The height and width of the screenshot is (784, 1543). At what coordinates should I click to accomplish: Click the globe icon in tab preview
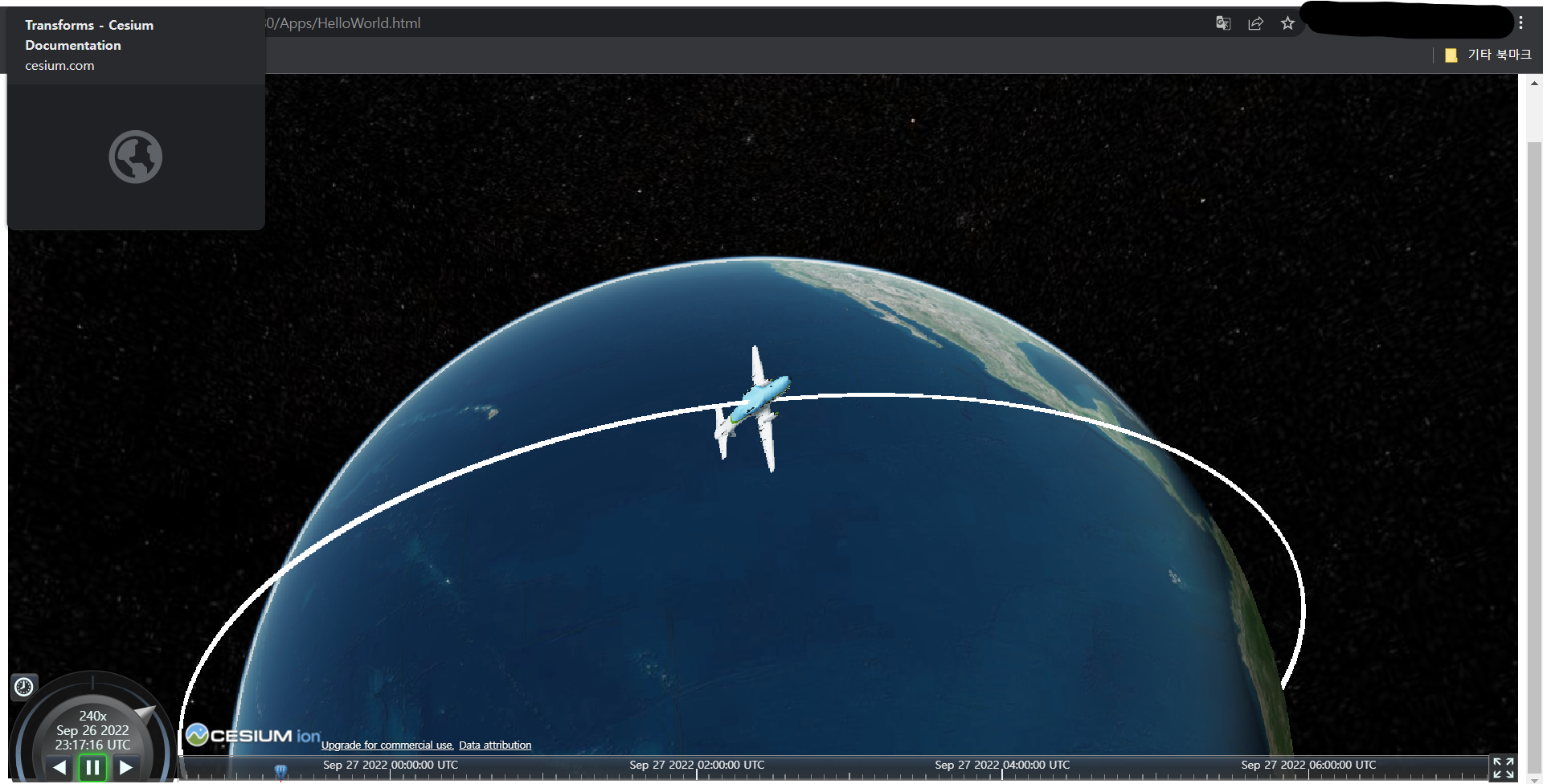coord(135,157)
